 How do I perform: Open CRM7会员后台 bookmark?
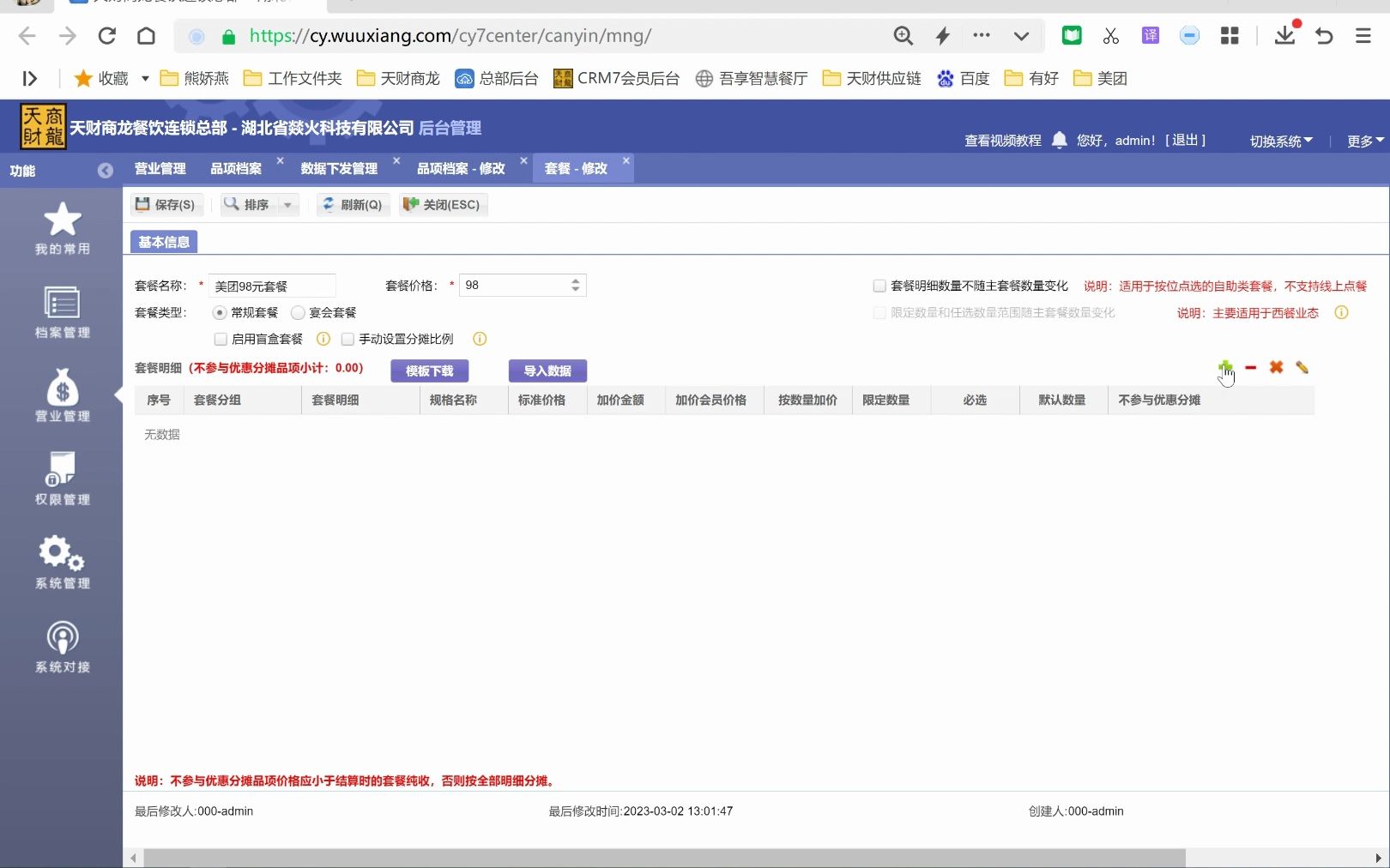click(616, 79)
